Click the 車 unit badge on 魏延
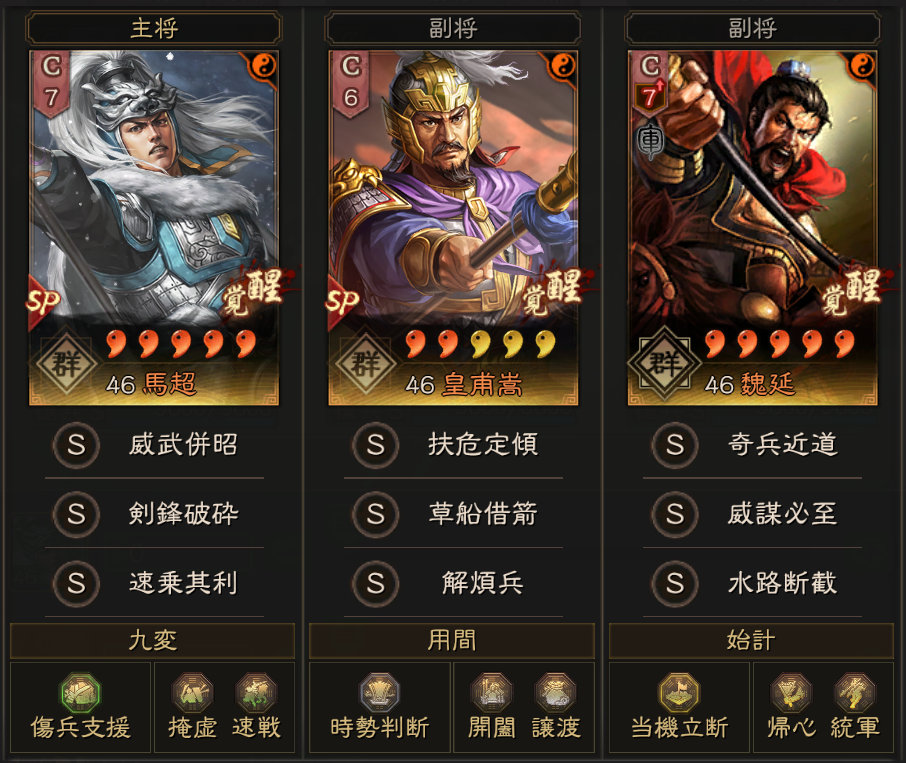 651,142
